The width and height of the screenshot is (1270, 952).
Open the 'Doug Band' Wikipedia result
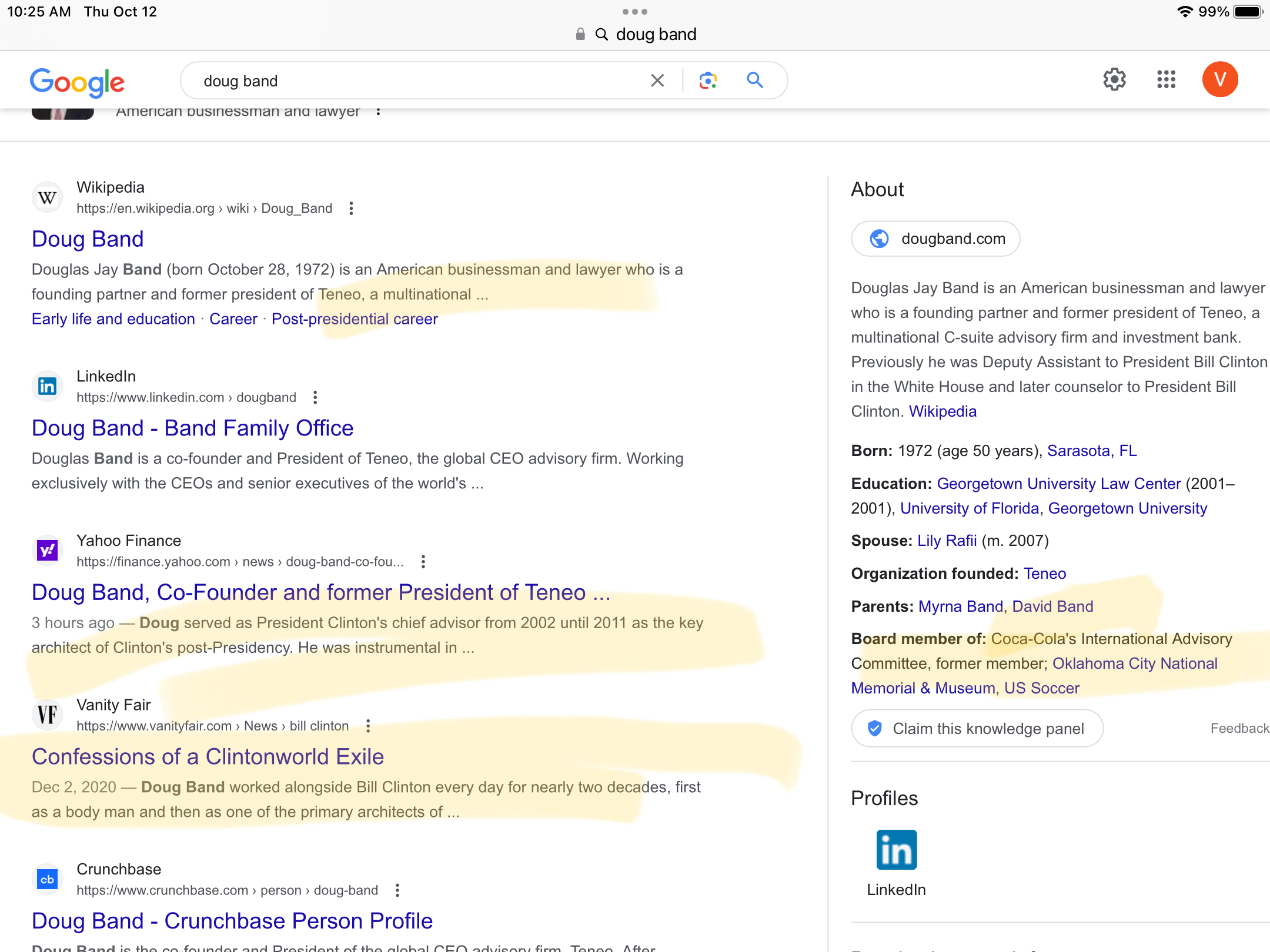point(88,239)
